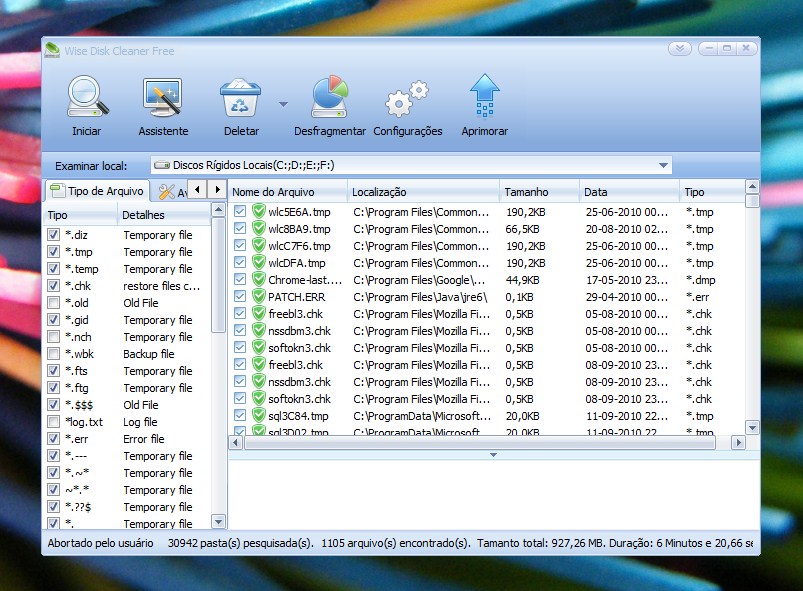Toggle the *.err Error file checkbox
The image size is (803, 591).
[x=53, y=438]
